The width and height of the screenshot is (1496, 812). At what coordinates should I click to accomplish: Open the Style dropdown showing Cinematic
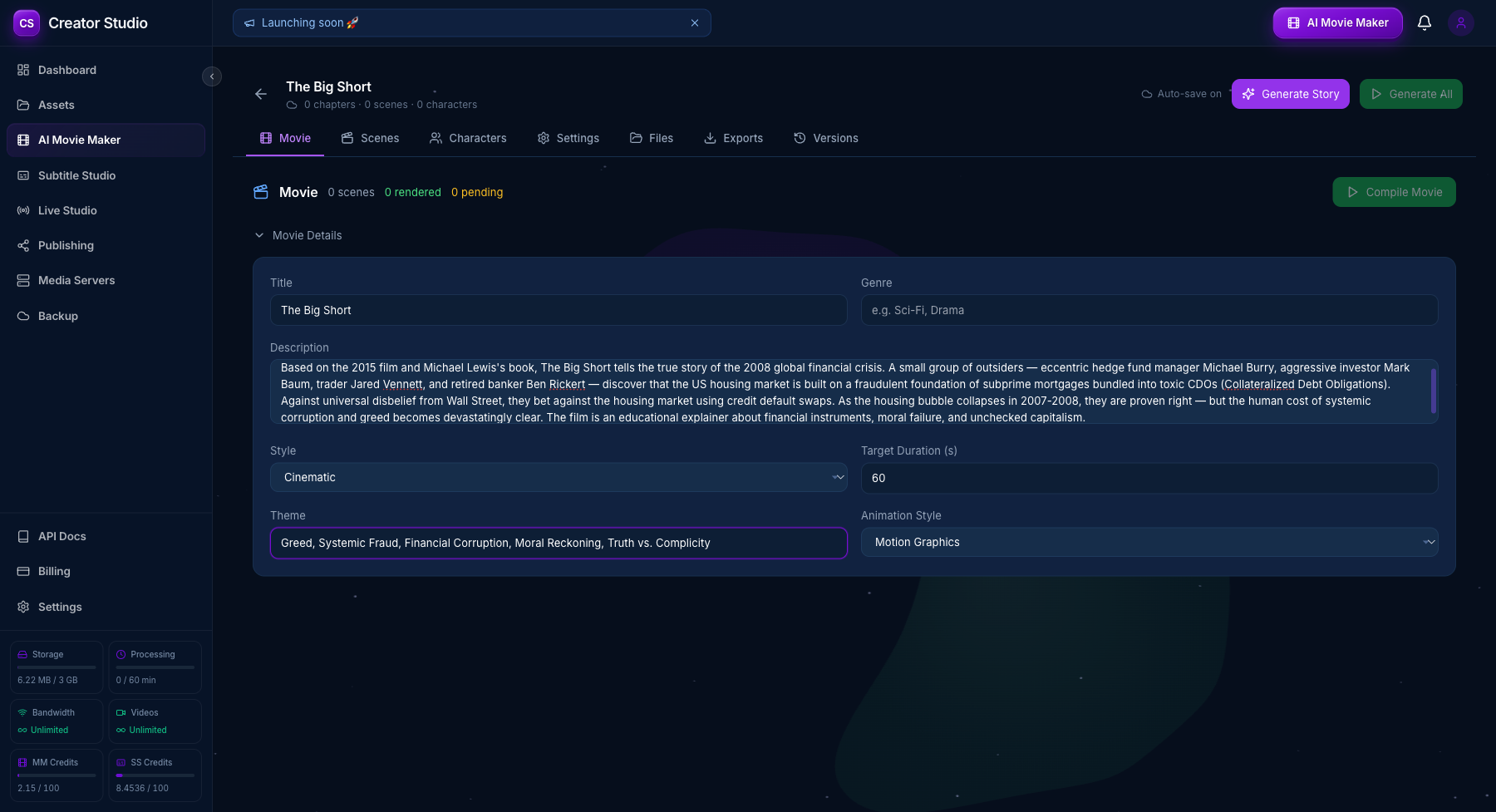click(x=559, y=477)
